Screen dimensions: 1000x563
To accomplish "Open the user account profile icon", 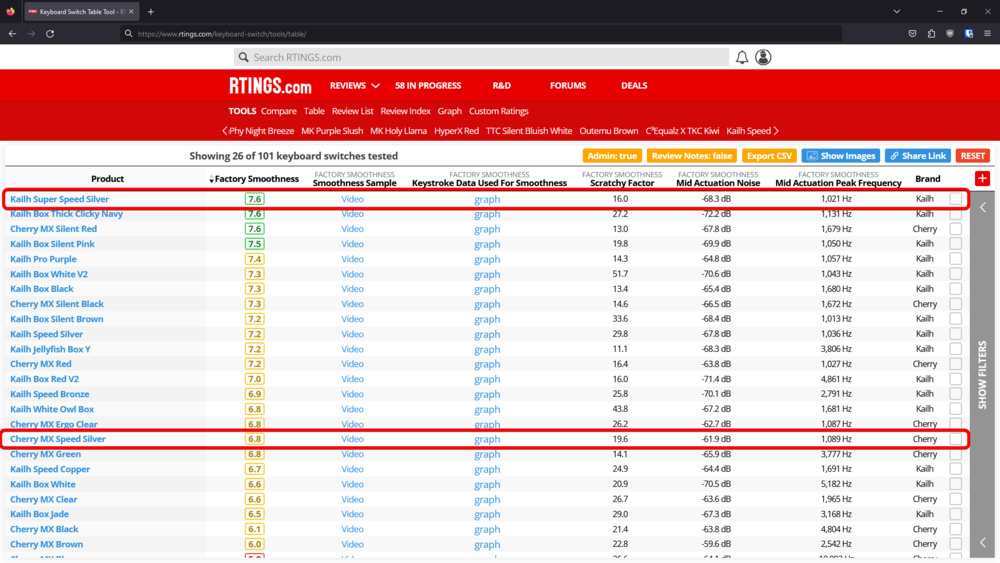I will (x=763, y=58).
